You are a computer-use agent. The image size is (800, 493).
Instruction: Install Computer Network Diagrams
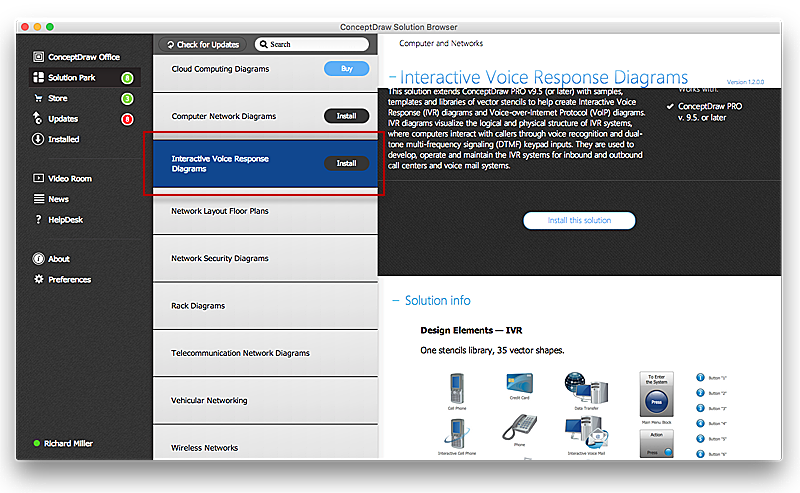click(x=346, y=116)
